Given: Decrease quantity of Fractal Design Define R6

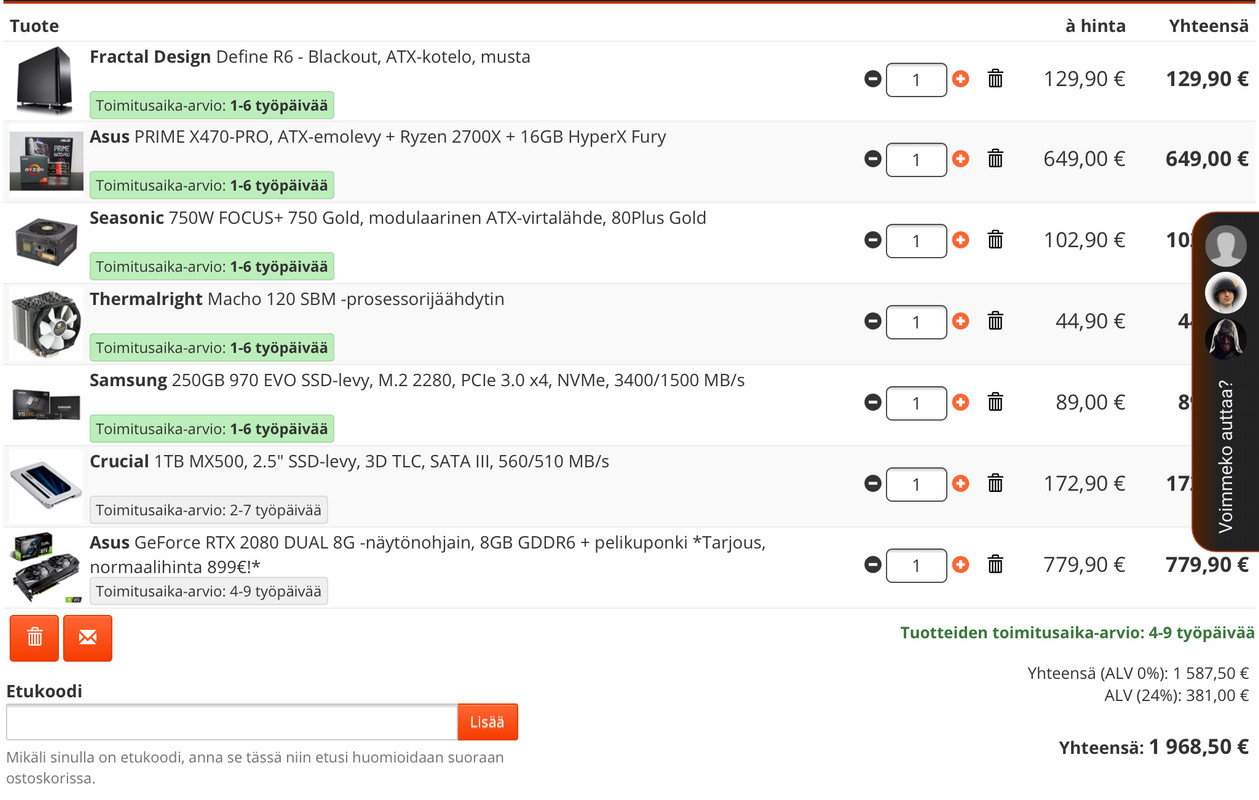Looking at the screenshot, I should 873,78.
